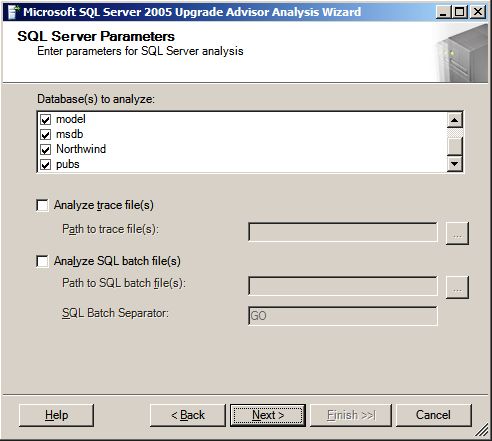Click the SQL Batch Separator field
The height and width of the screenshot is (441, 492).
pos(343,316)
